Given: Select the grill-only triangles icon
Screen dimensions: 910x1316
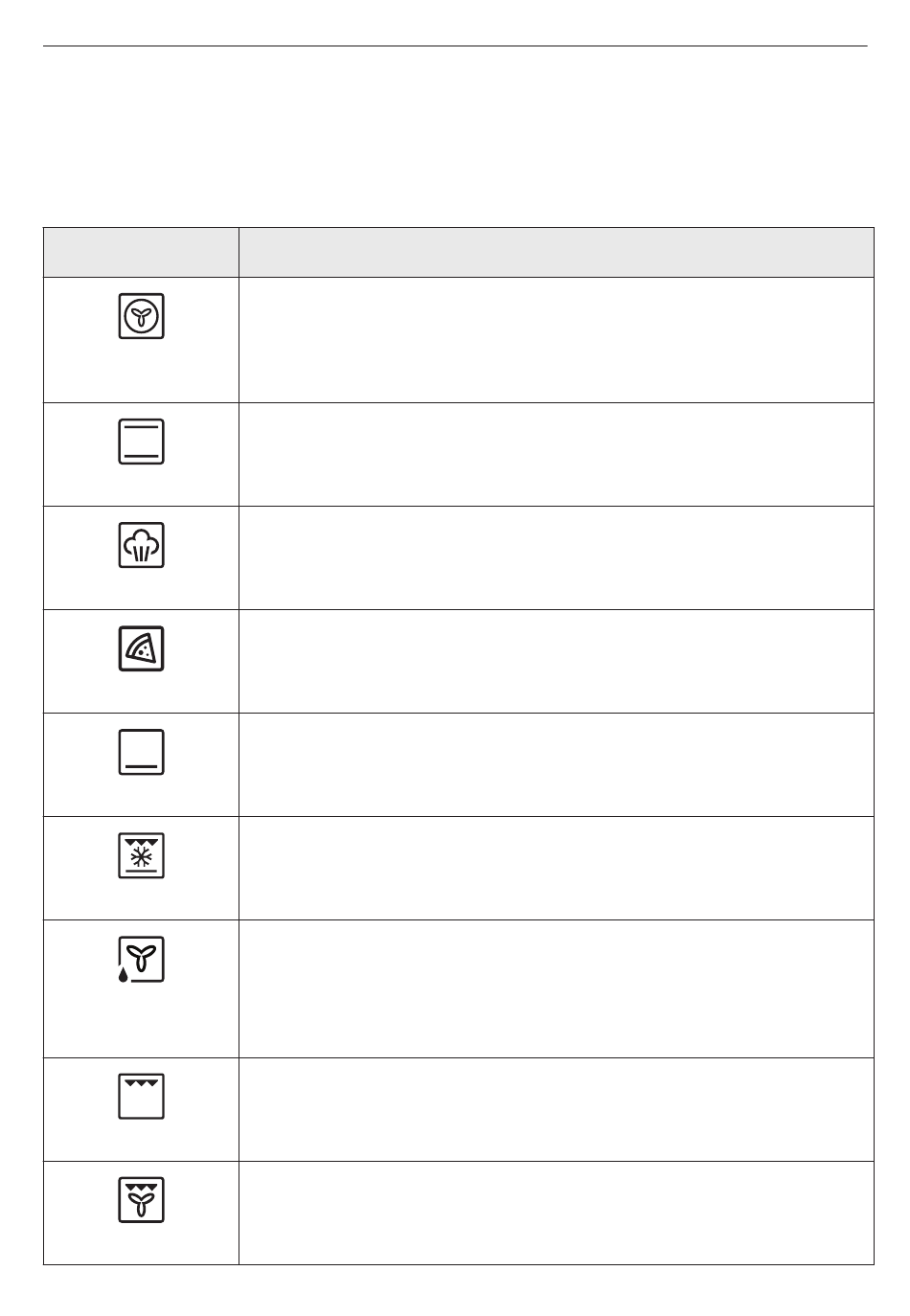Looking at the screenshot, I should [x=142, y=1097].
